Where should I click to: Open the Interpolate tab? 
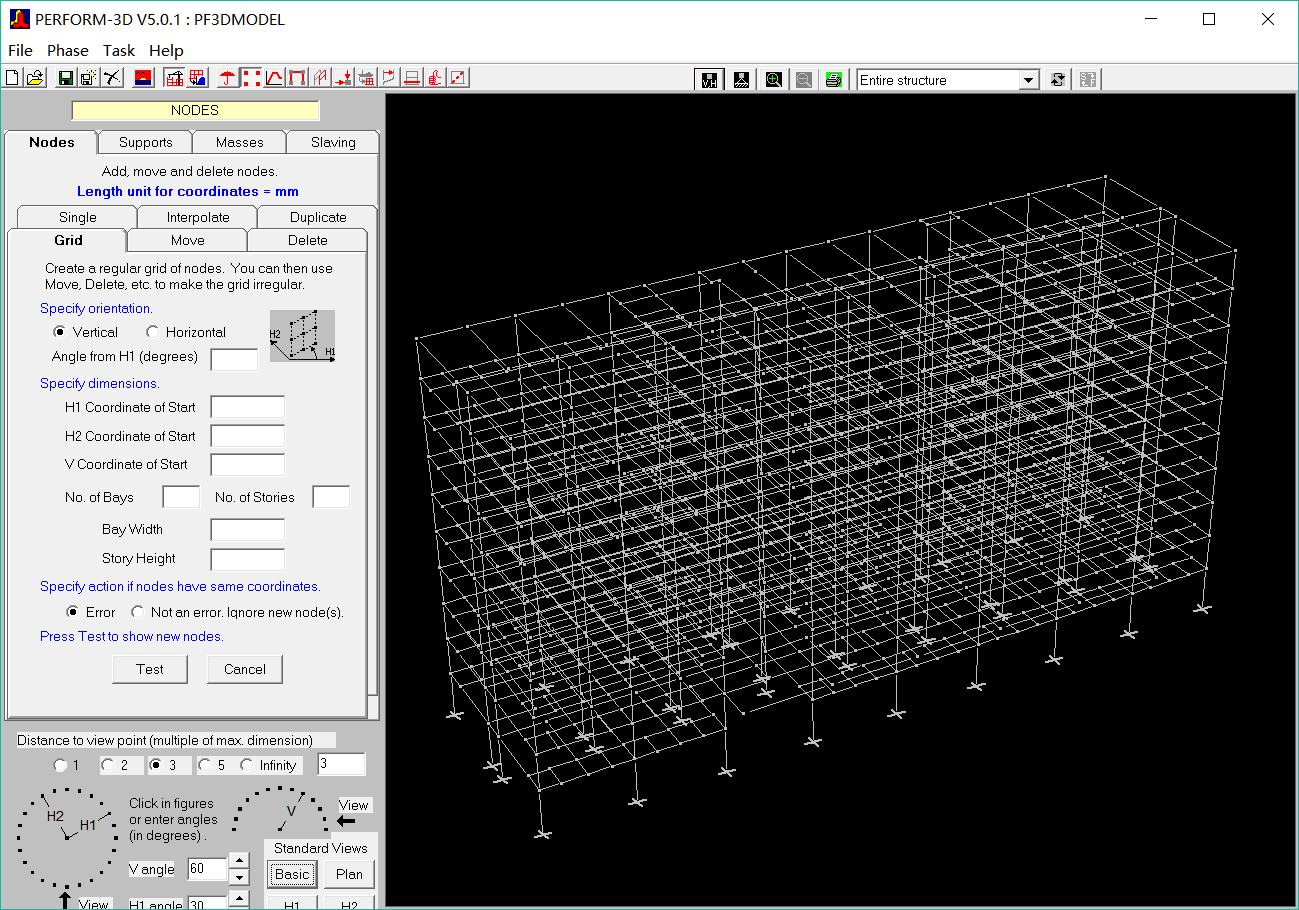198,217
